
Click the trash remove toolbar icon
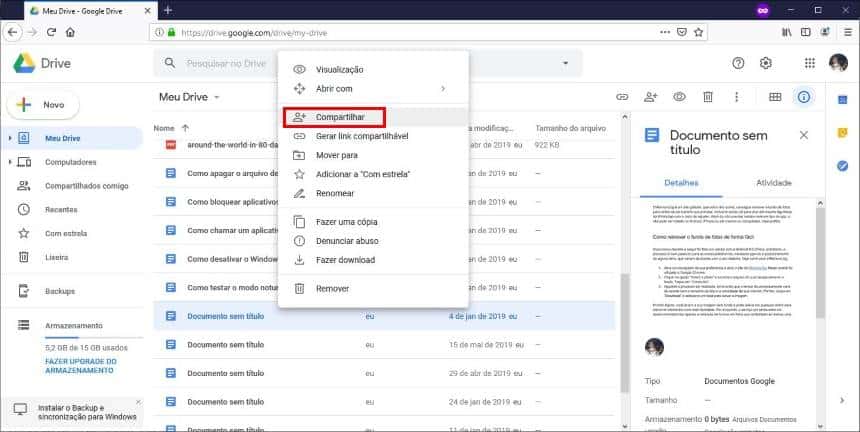pos(708,97)
